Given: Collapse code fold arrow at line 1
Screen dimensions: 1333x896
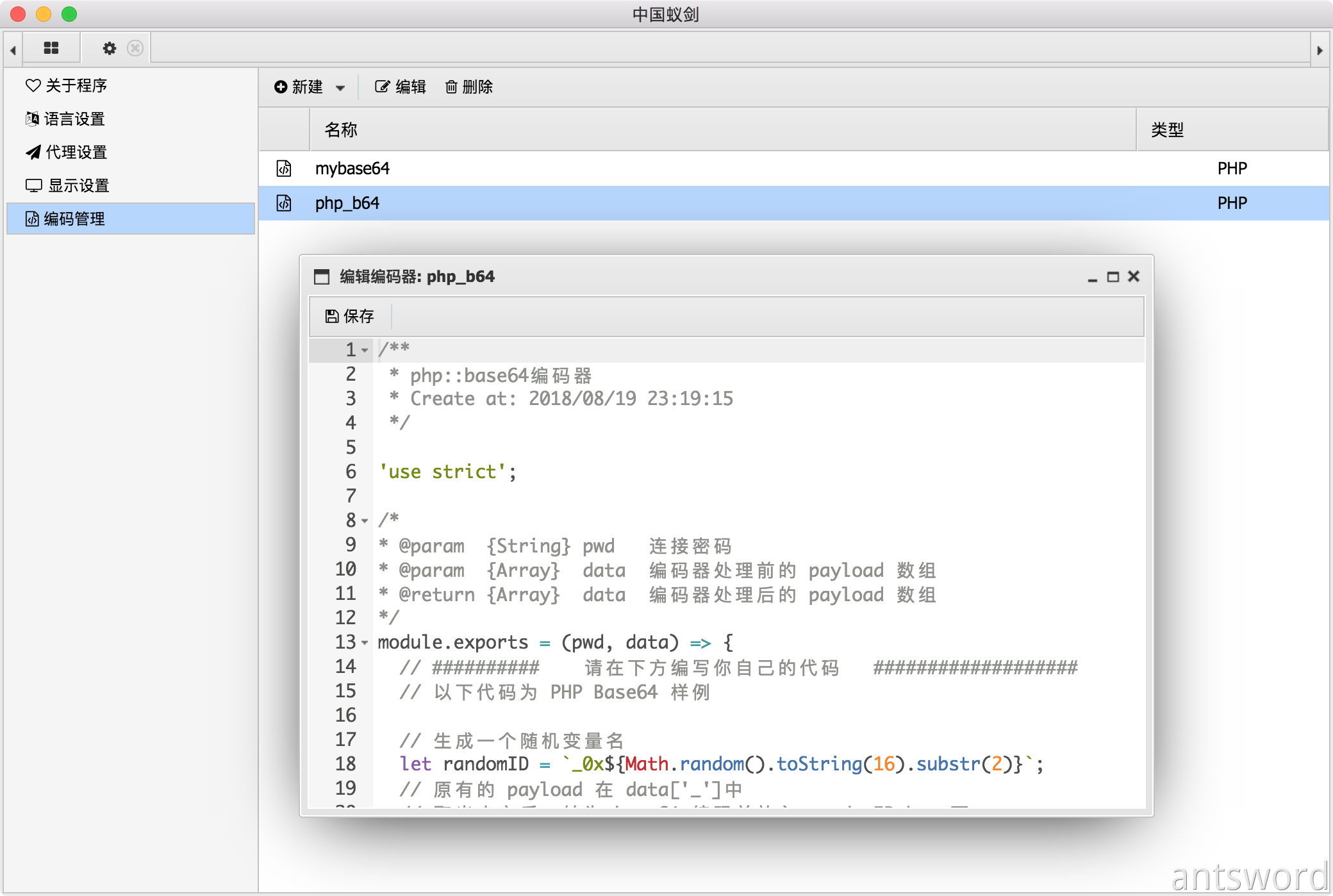Looking at the screenshot, I should (365, 351).
